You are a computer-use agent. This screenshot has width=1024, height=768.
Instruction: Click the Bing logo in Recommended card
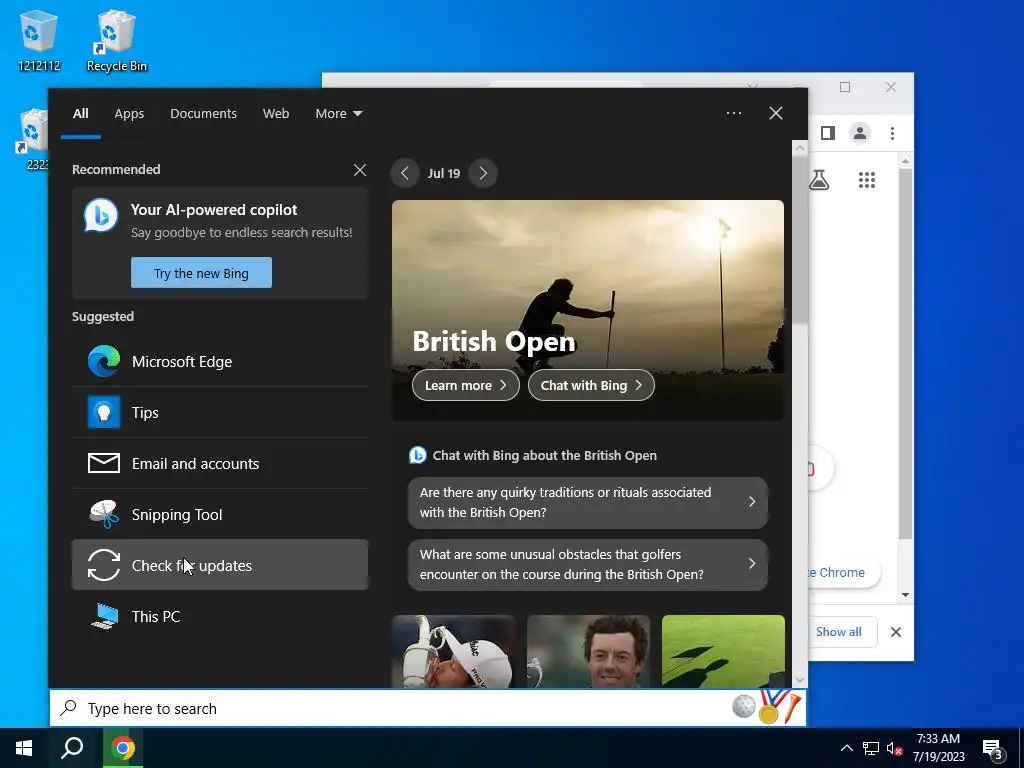coord(101,215)
